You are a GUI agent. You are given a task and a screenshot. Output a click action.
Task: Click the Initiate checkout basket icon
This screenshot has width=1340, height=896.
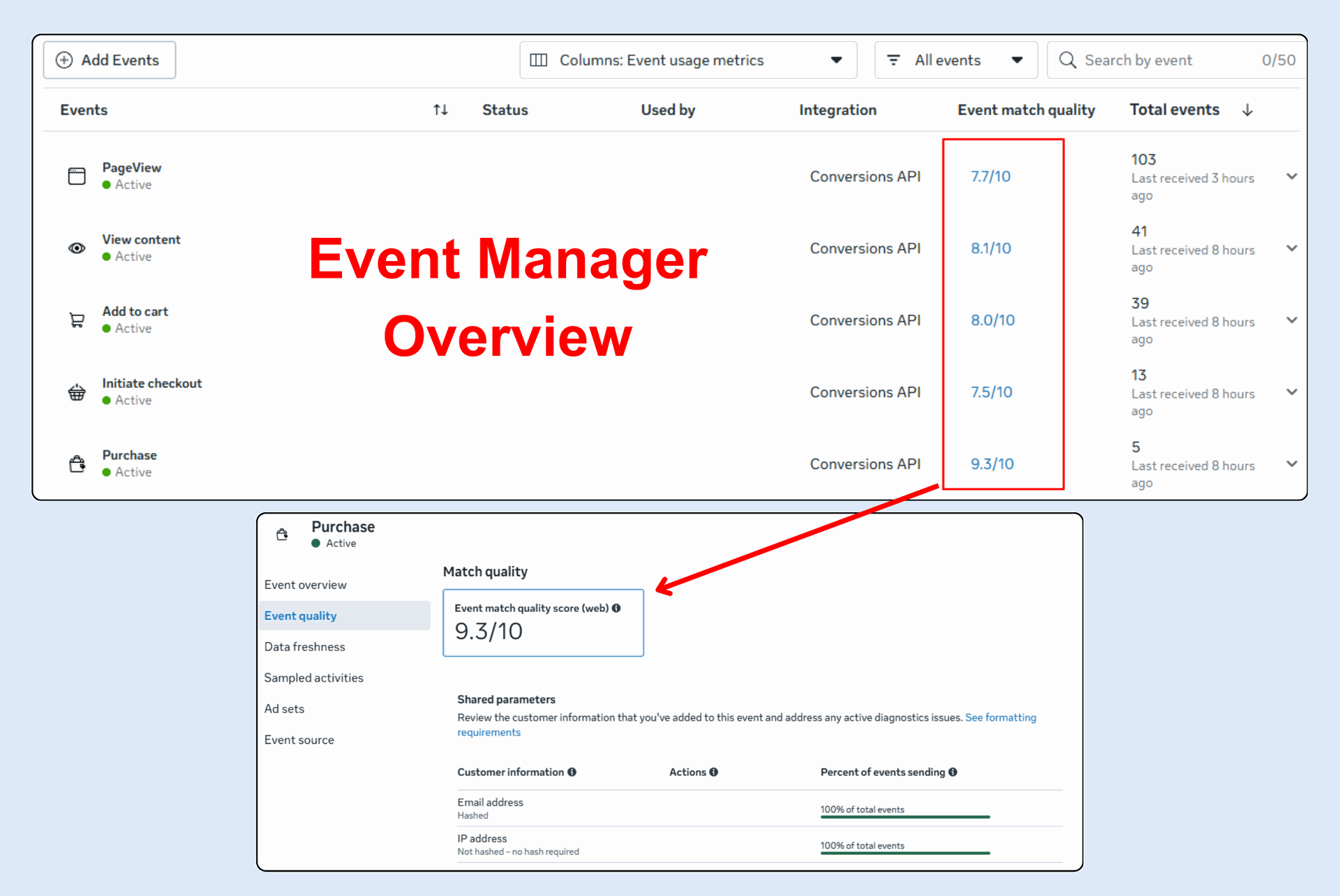[x=77, y=392]
